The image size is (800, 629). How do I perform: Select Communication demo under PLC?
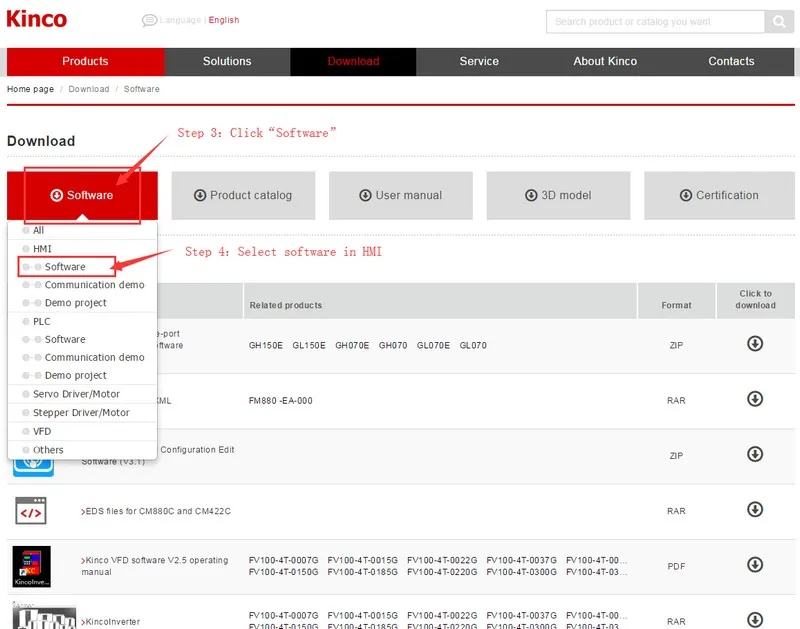coord(94,357)
